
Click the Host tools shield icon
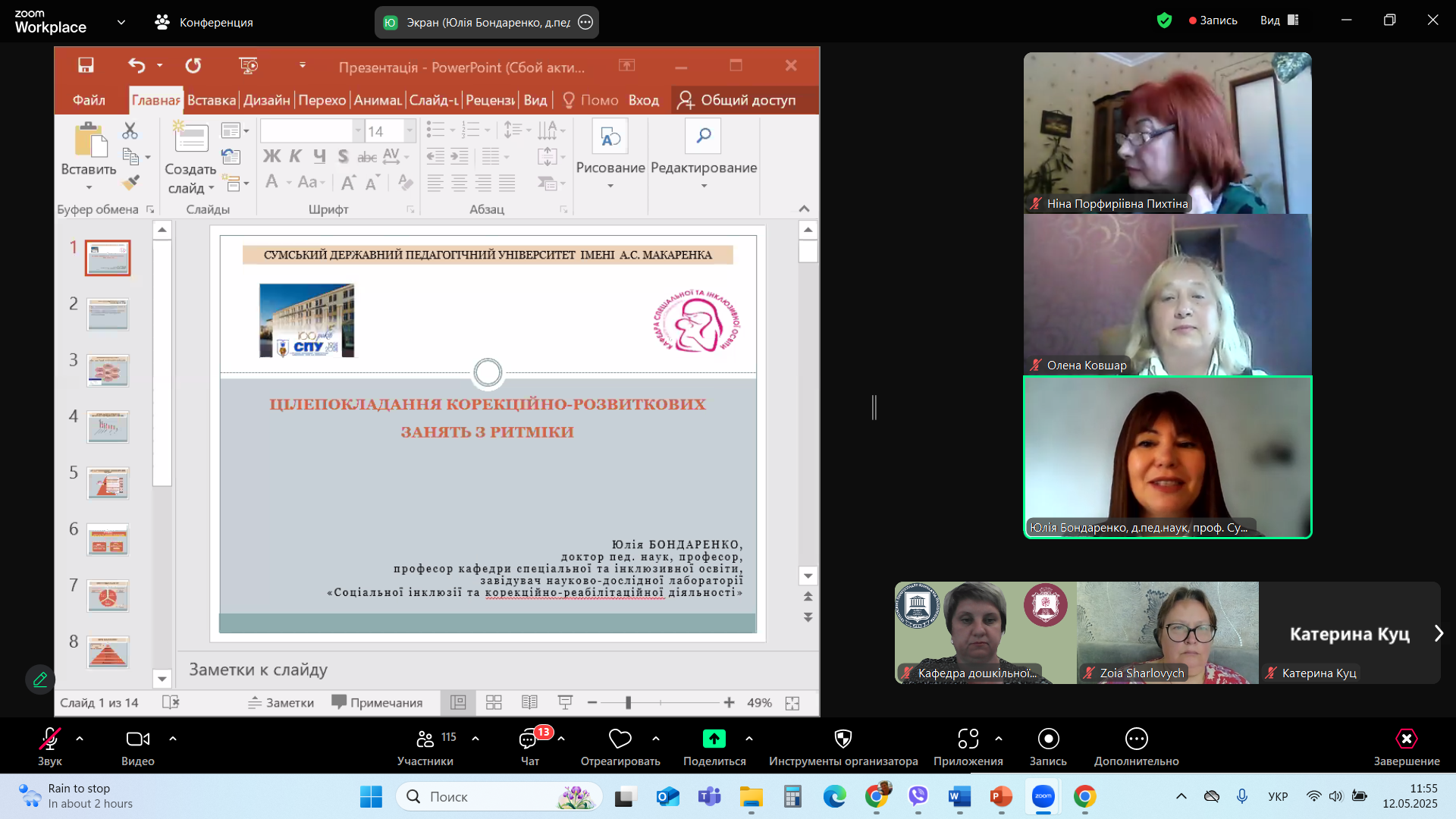(x=843, y=739)
